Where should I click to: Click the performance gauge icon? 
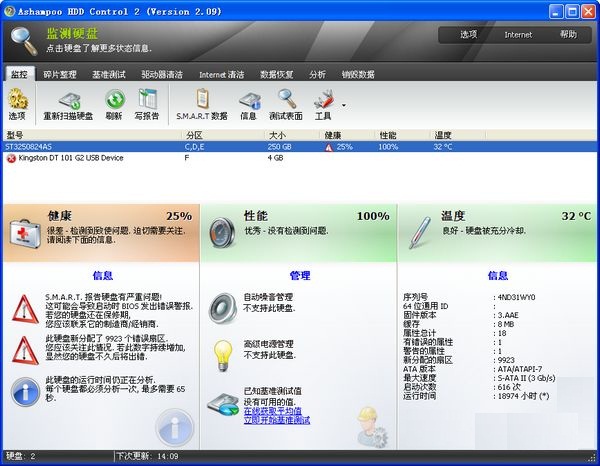point(222,232)
